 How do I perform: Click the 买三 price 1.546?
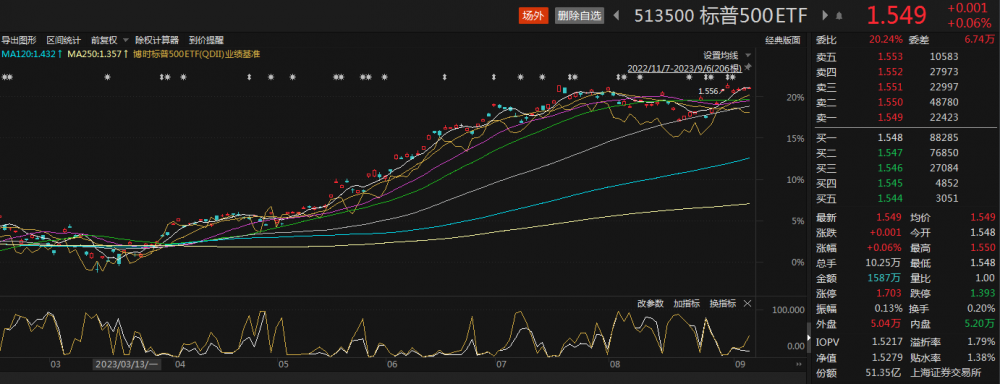pyautogui.click(x=890, y=168)
